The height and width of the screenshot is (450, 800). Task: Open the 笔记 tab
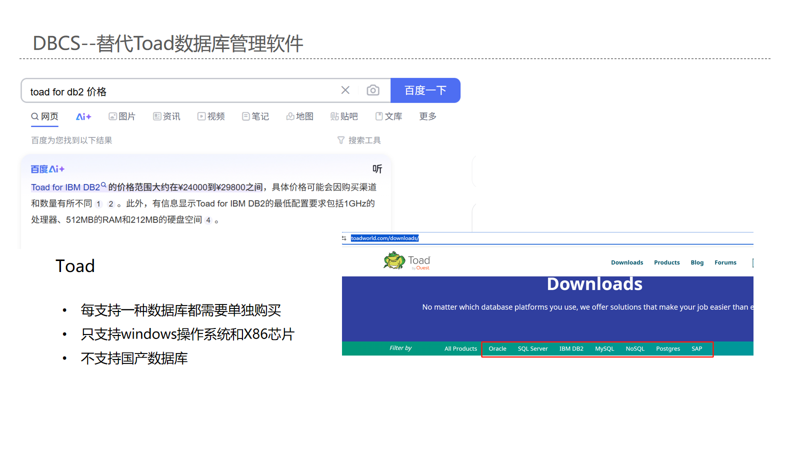[x=255, y=116]
